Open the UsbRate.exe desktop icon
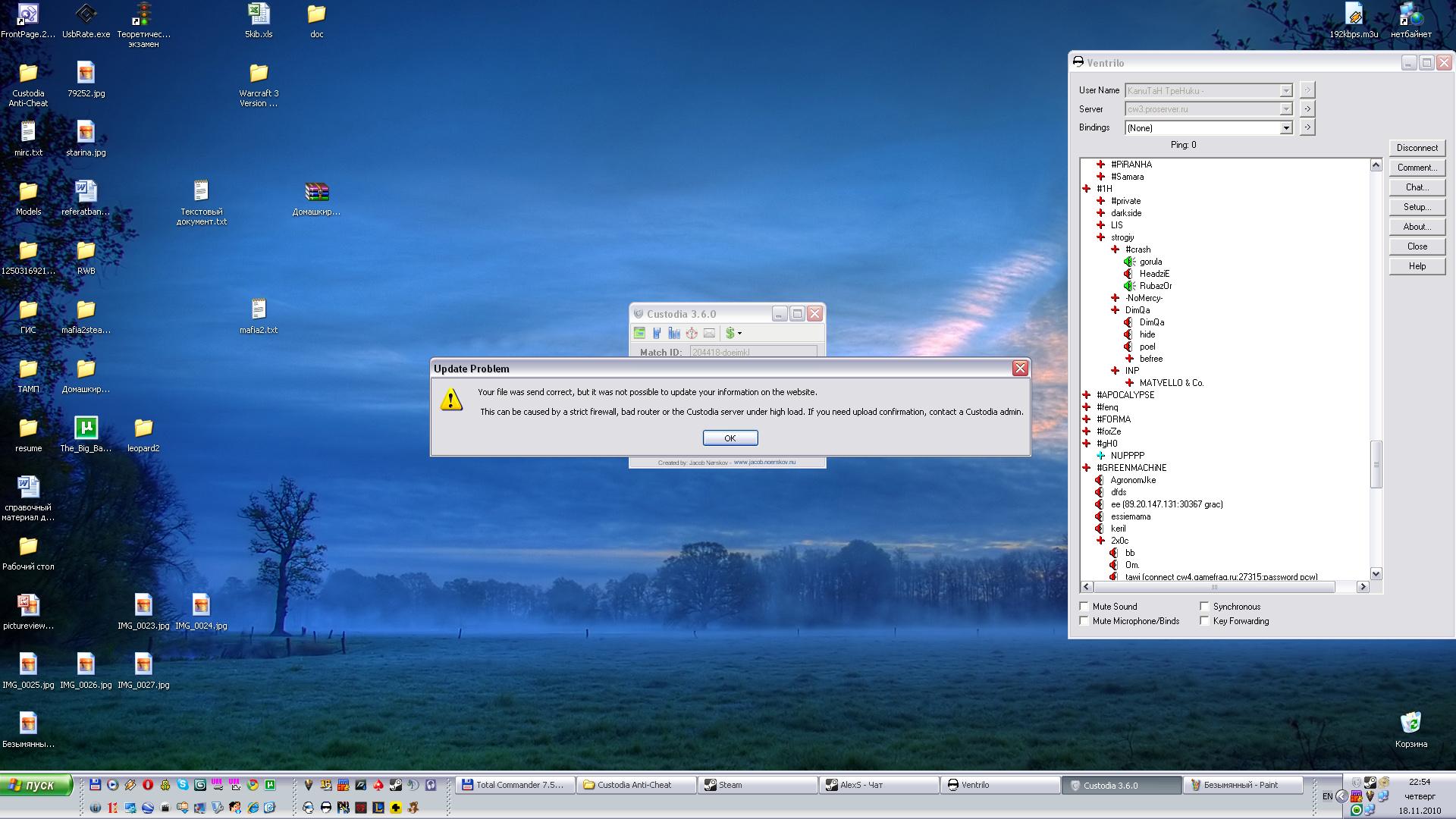The image size is (1456, 819). pos(86,14)
